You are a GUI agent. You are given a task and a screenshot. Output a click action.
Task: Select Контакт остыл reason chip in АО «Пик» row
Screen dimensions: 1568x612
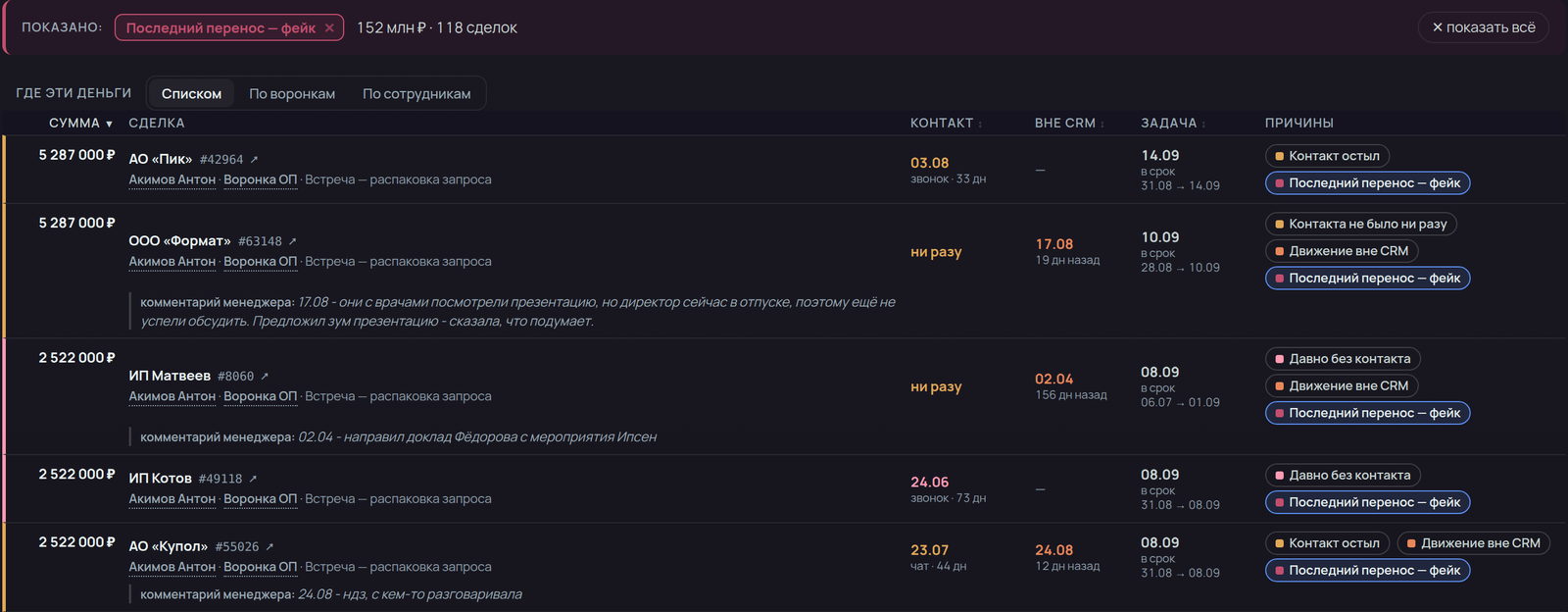pos(1328,156)
